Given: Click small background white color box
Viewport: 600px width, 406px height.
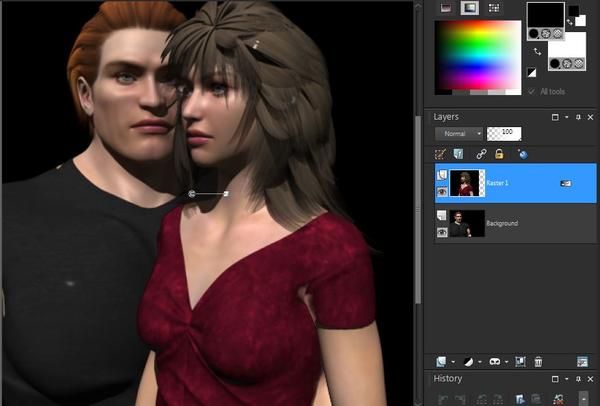Looking at the screenshot, I should coord(581,21).
